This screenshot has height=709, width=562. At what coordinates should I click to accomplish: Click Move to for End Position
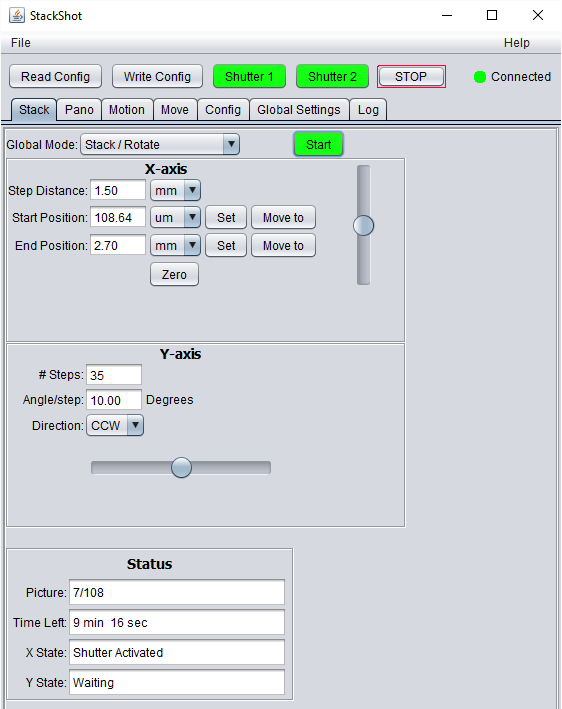pyautogui.click(x=283, y=246)
